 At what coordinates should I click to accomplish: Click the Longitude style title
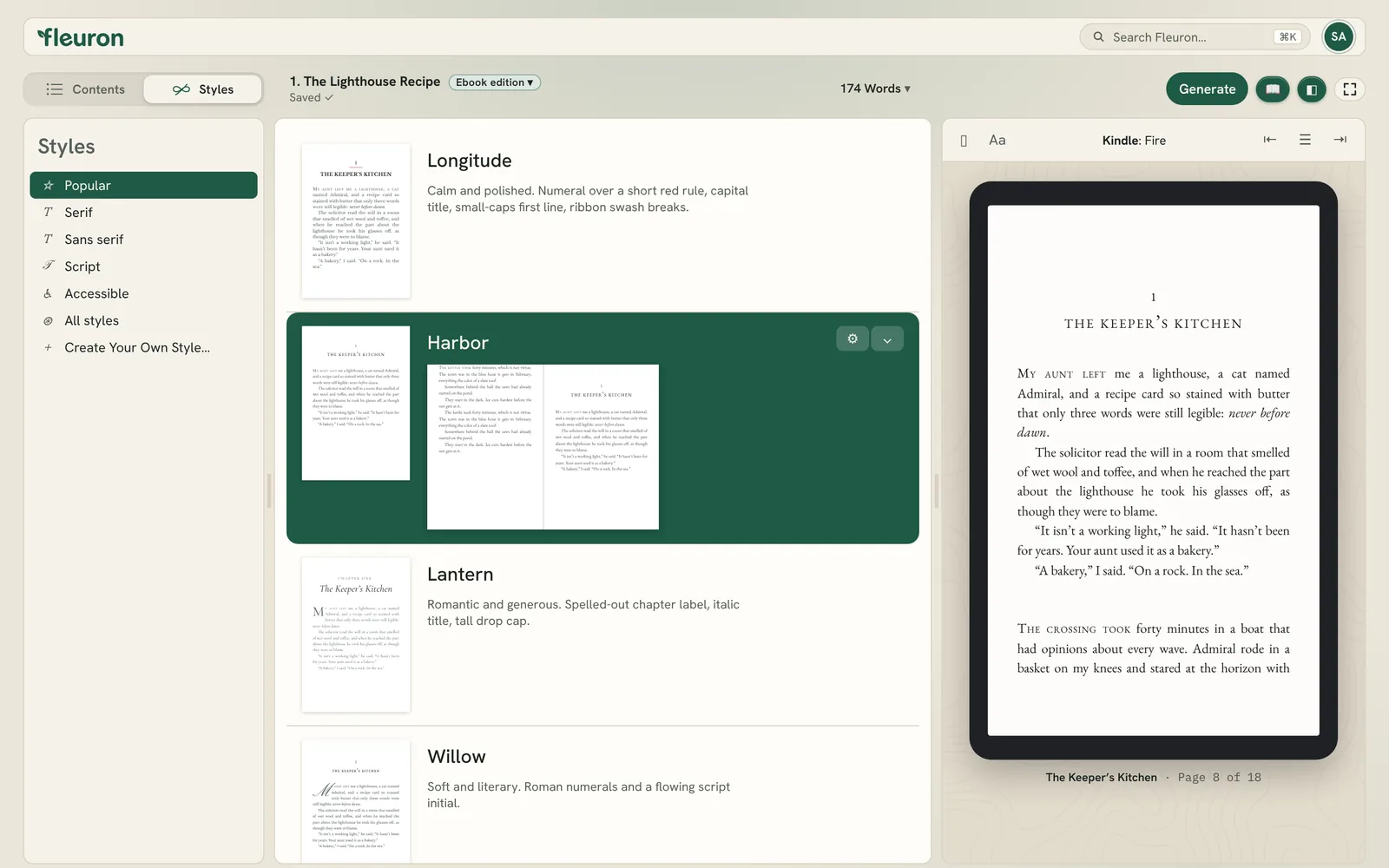click(470, 161)
